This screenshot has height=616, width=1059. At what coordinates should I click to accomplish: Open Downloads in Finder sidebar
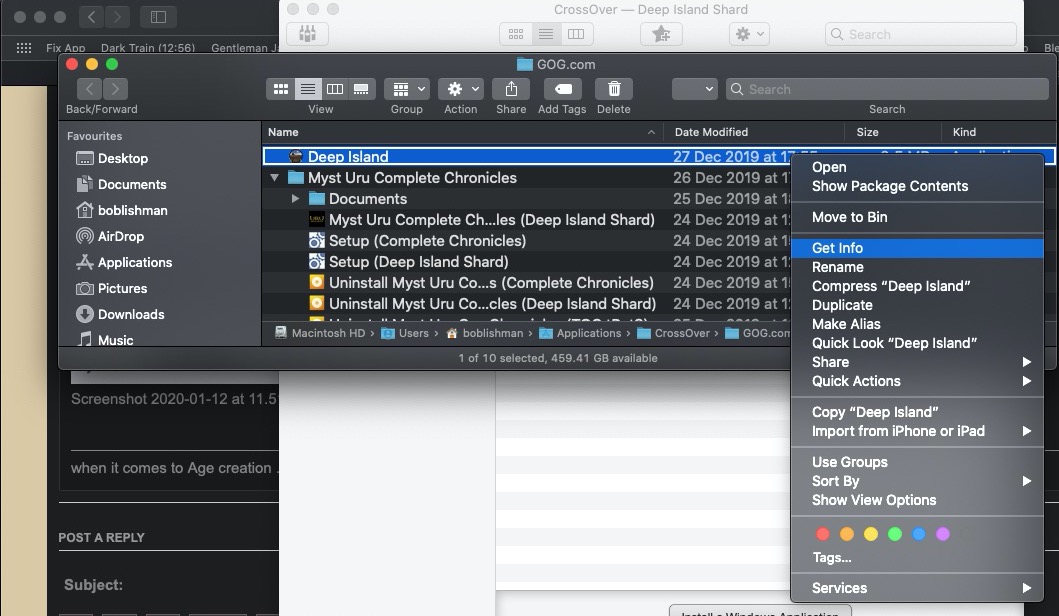pos(120,315)
